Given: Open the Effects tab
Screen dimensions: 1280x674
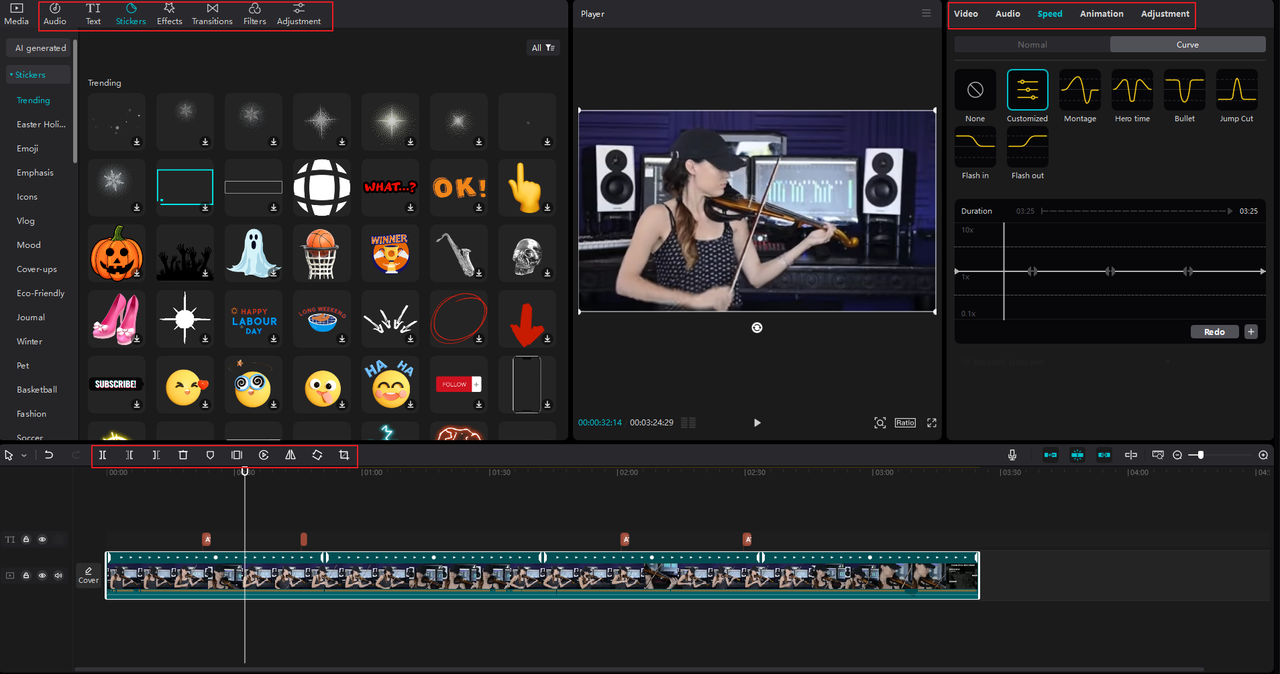Looking at the screenshot, I should coord(170,14).
